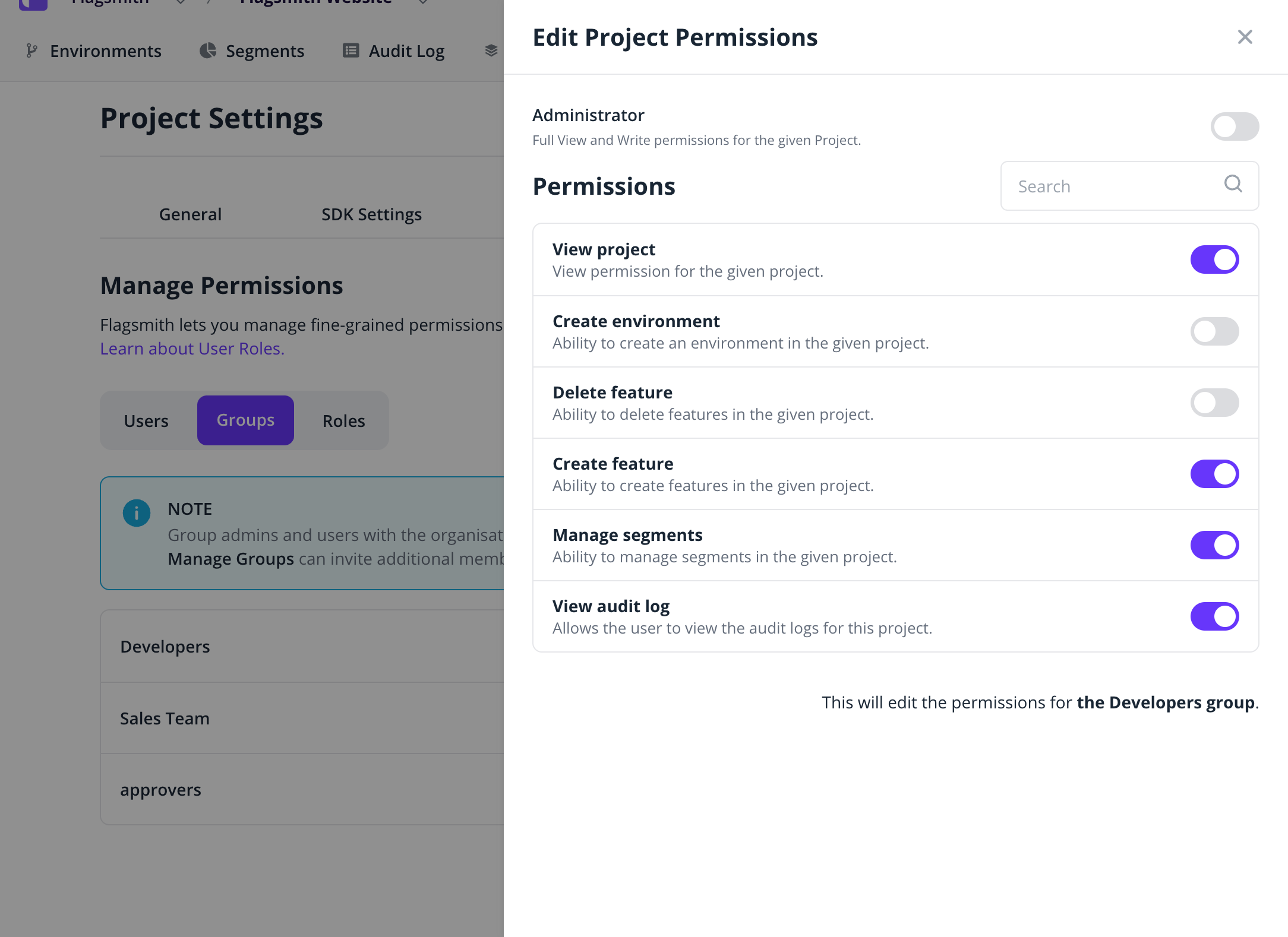This screenshot has width=1288, height=937.
Task: Enable the Administrator toggle
Action: [1235, 126]
